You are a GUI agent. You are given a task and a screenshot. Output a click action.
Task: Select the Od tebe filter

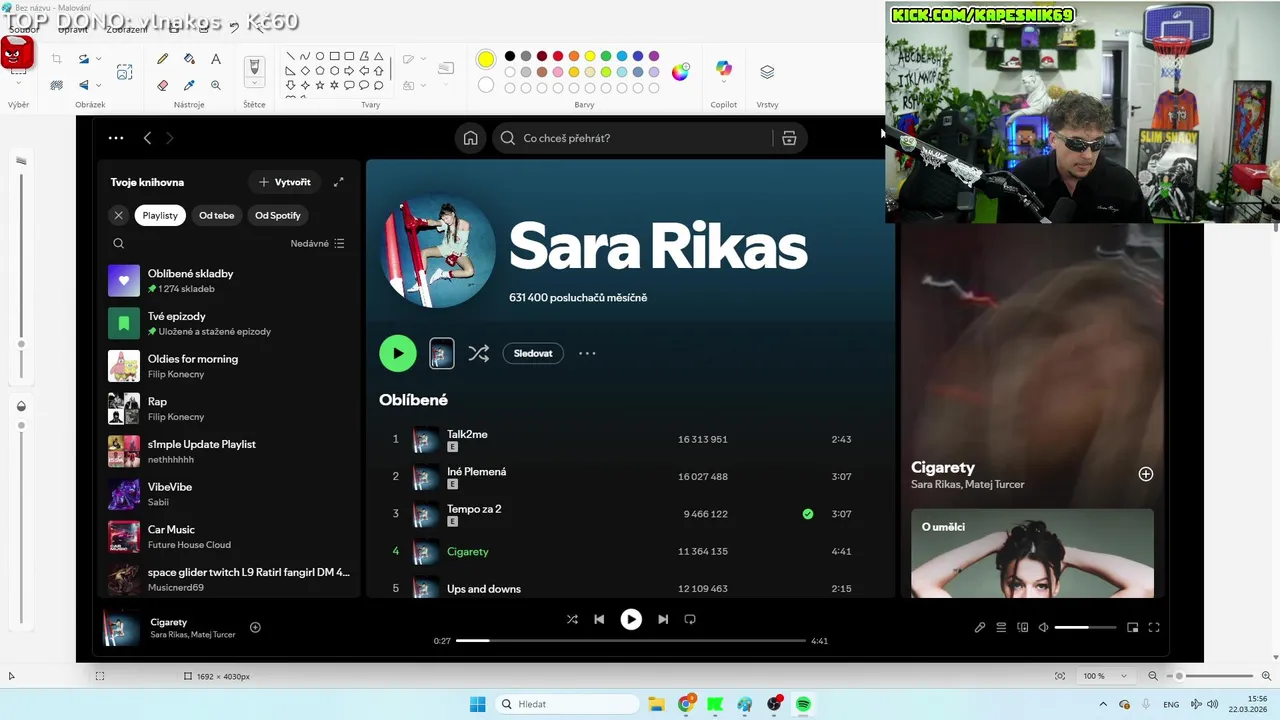pos(216,215)
